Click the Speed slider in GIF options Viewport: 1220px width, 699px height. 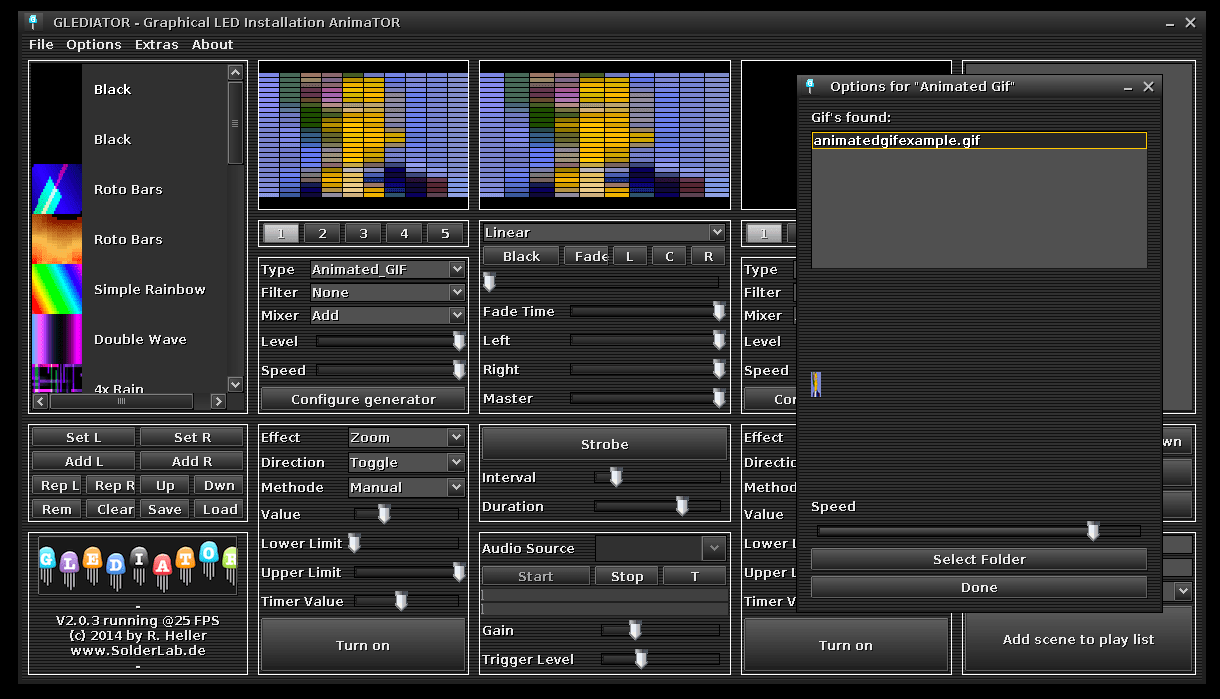(978, 532)
